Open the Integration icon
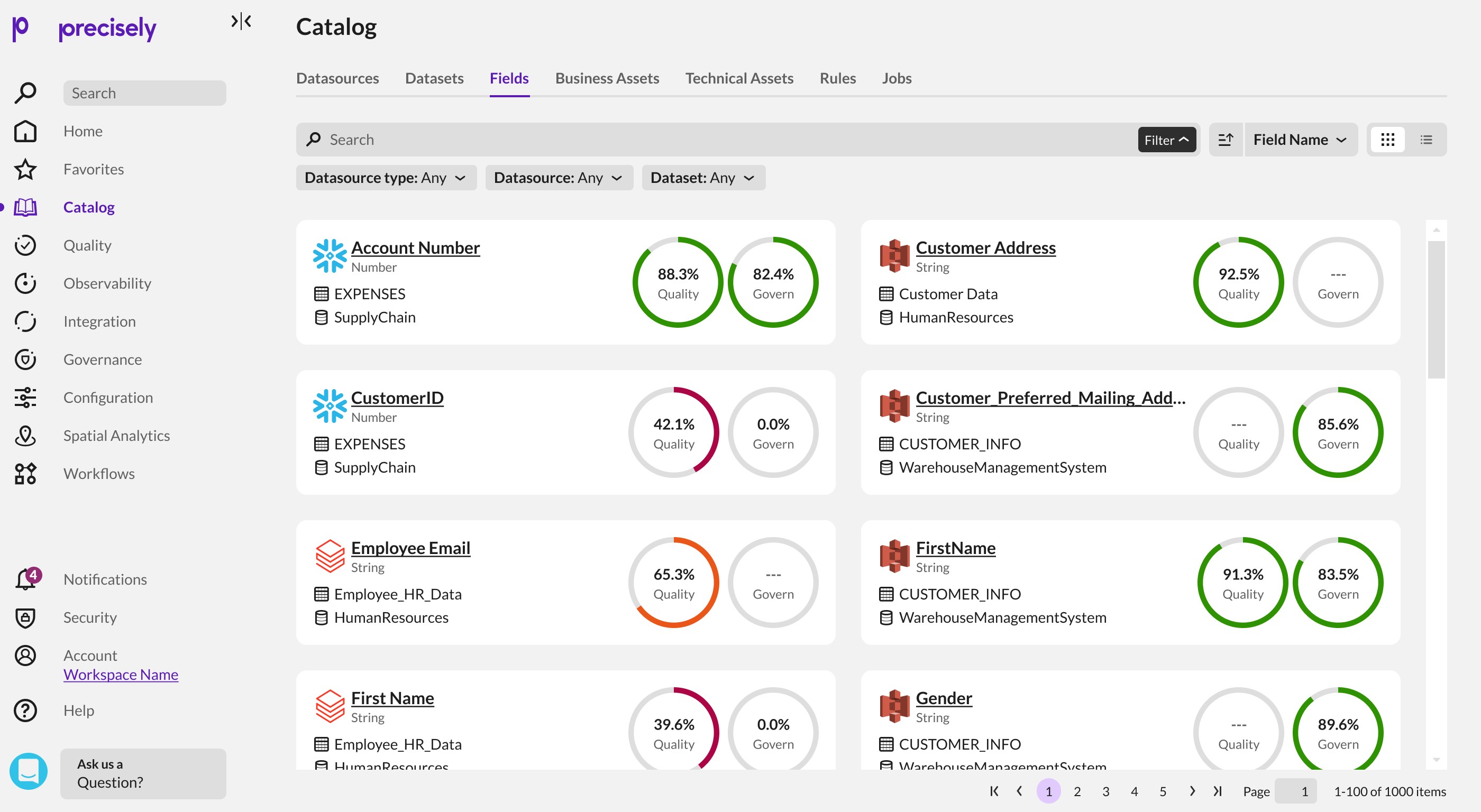This screenshot has width=1481, height=812. point(25,321)
